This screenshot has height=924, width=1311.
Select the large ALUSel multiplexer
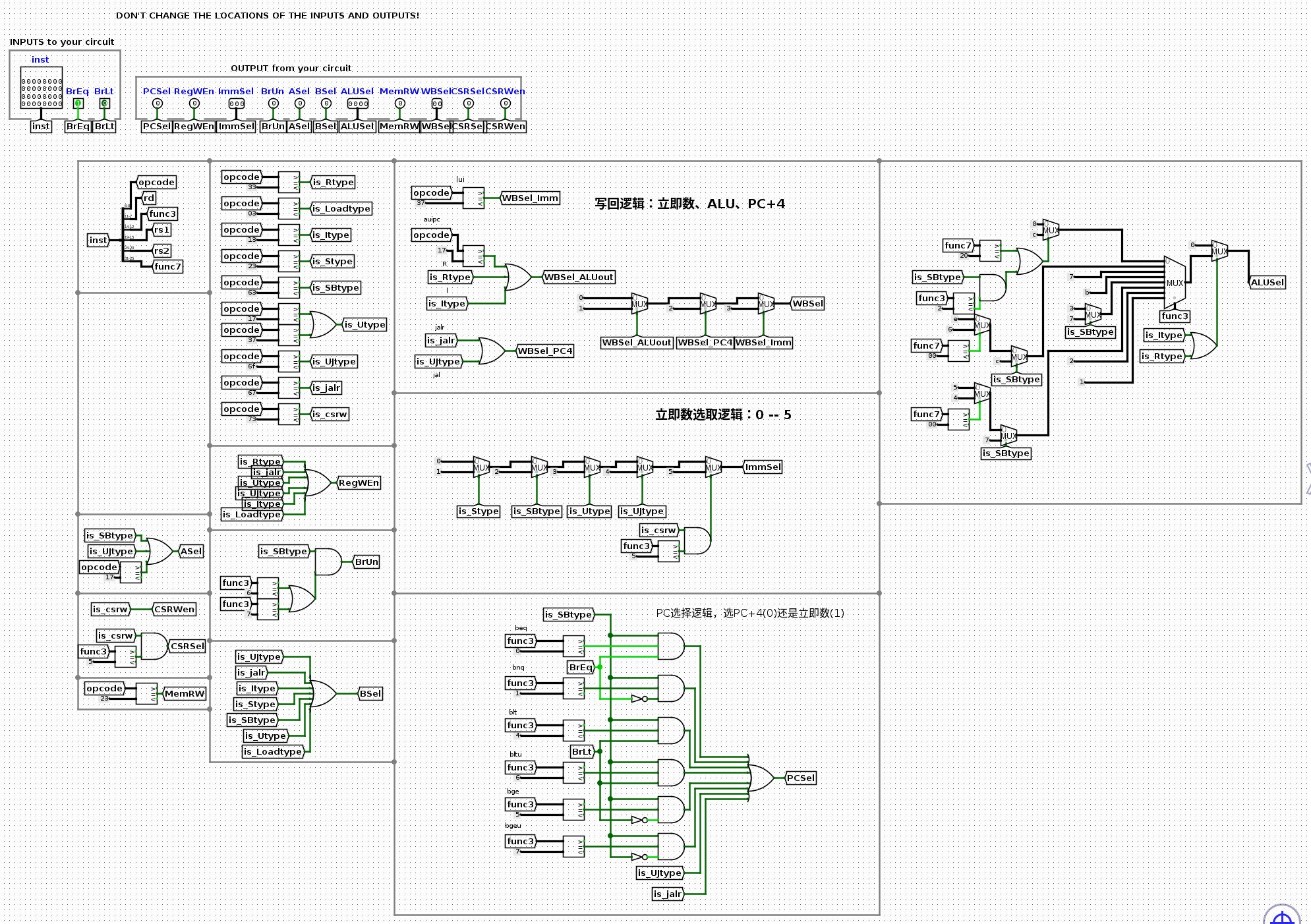click(x=1175, y=282)
